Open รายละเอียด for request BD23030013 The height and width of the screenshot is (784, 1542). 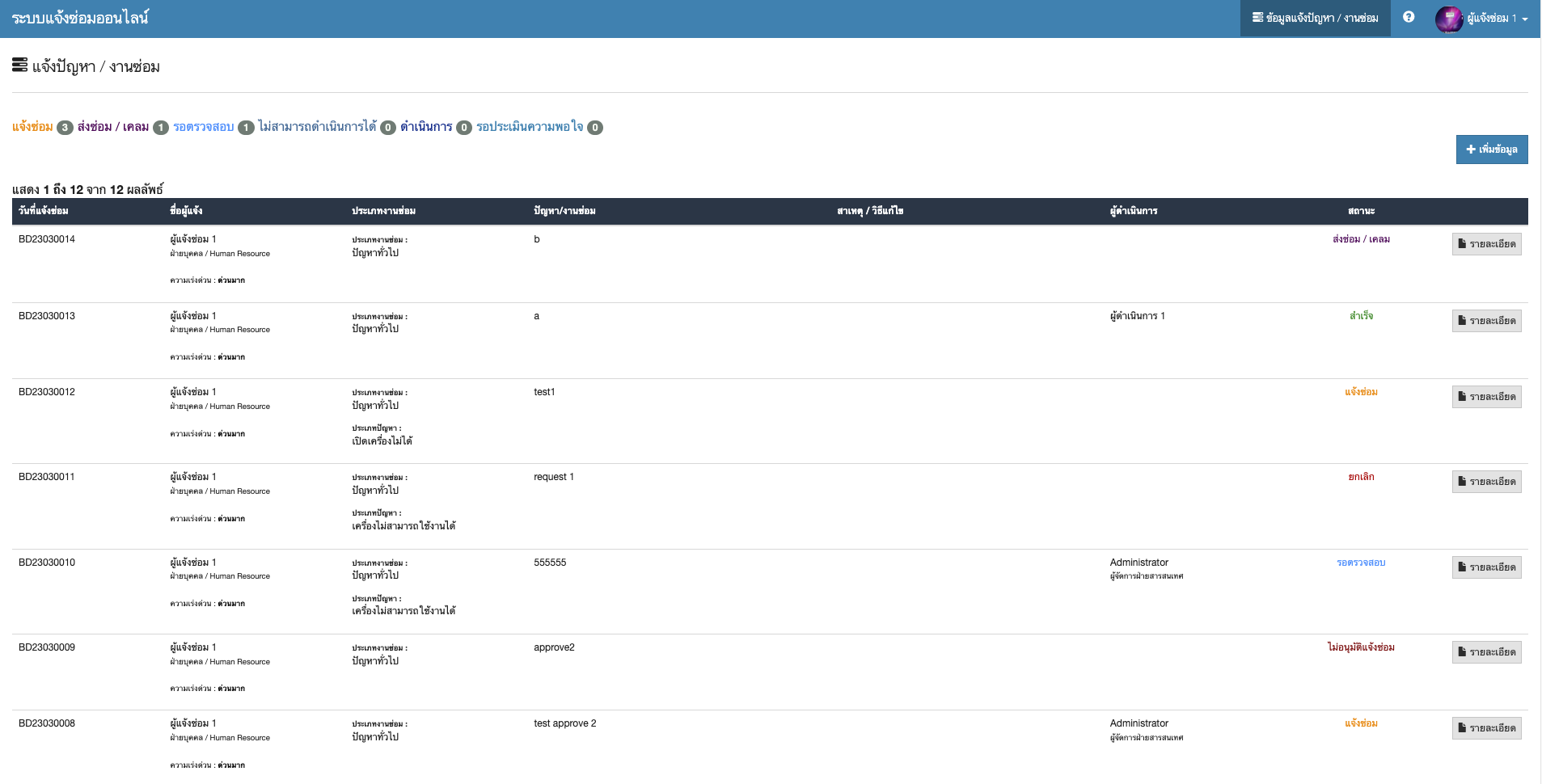click(x=1486, y=321)
